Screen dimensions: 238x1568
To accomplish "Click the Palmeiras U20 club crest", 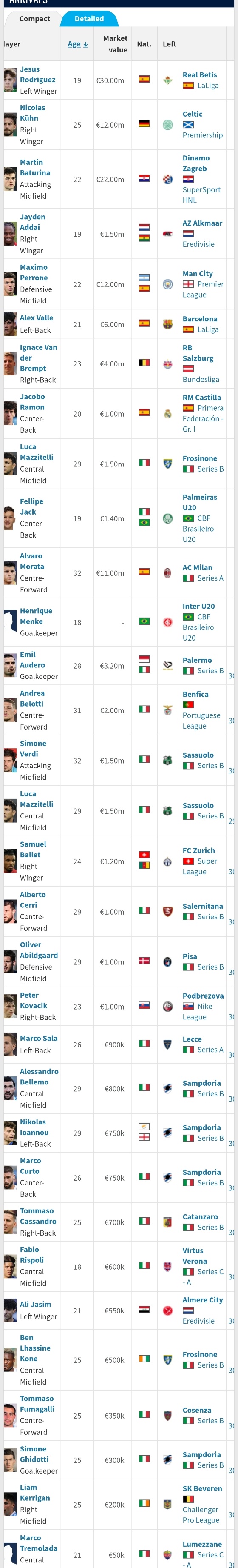I will tap(167, 518).
